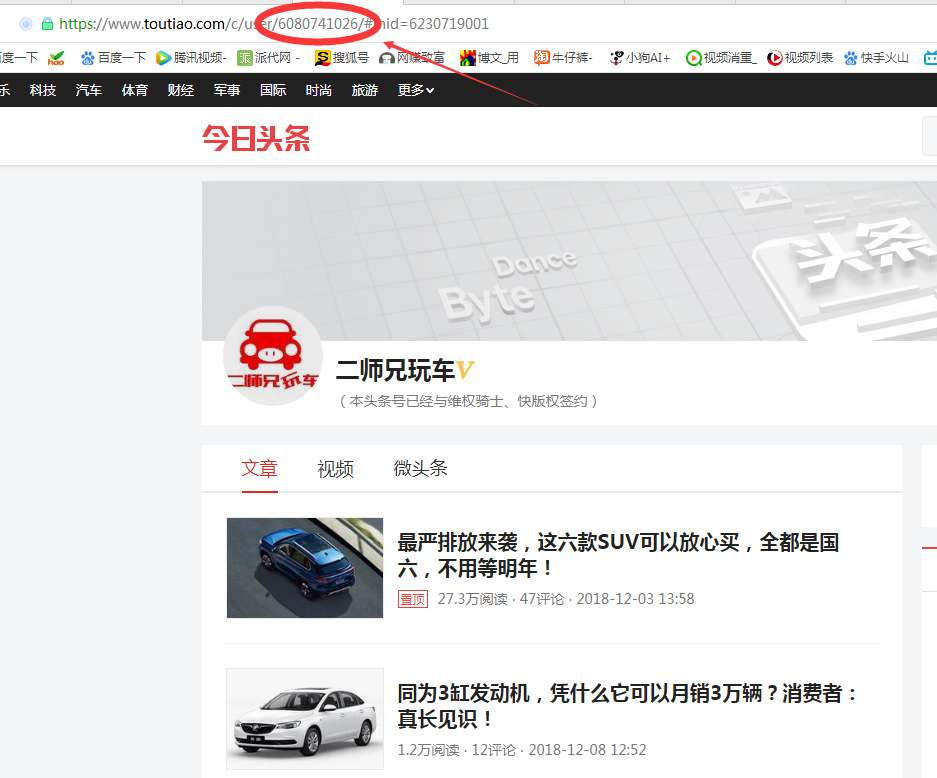The height and width of the screenshot is (778, 937).
Task: Go to the 汽车 channel
Action: (x=89, y=90)
